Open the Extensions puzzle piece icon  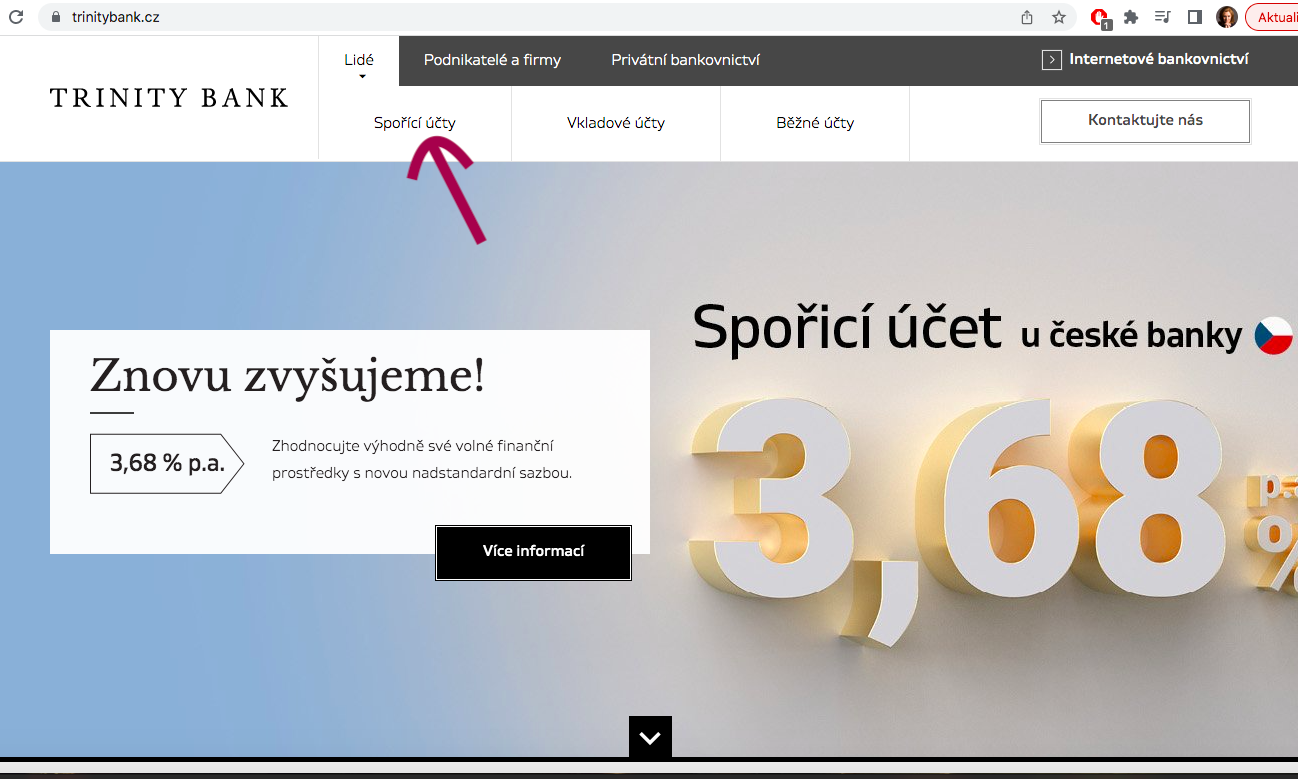pos(1131,17)
